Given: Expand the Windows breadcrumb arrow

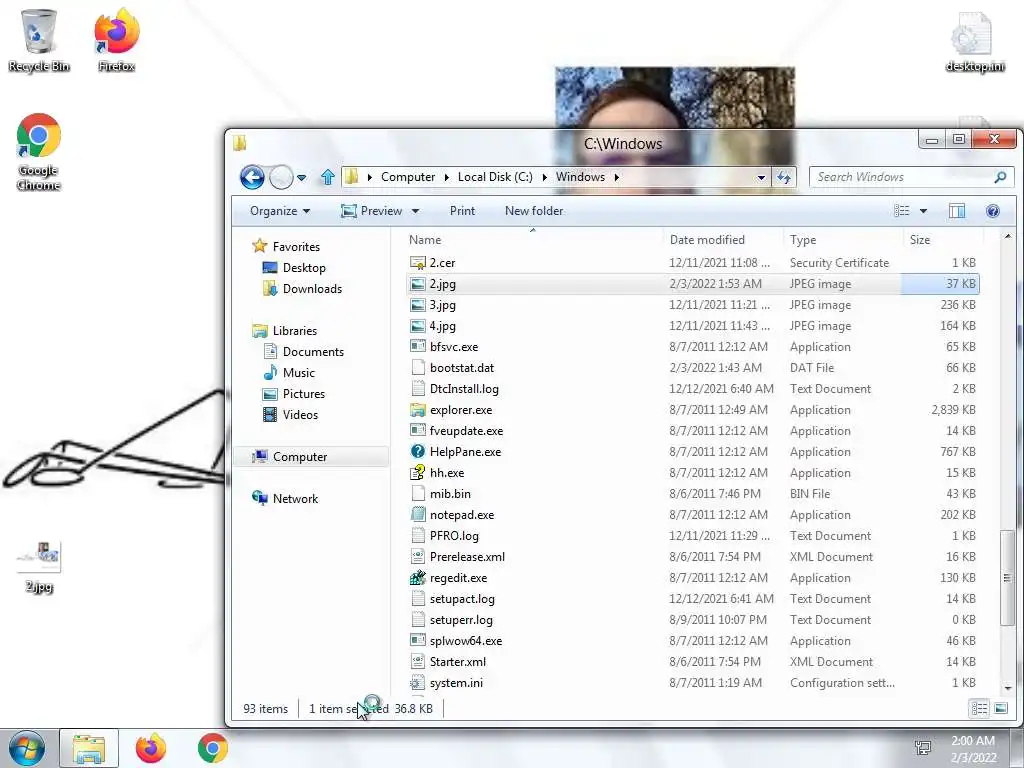Looking at the screenshot, I should [x=616, y=177].
